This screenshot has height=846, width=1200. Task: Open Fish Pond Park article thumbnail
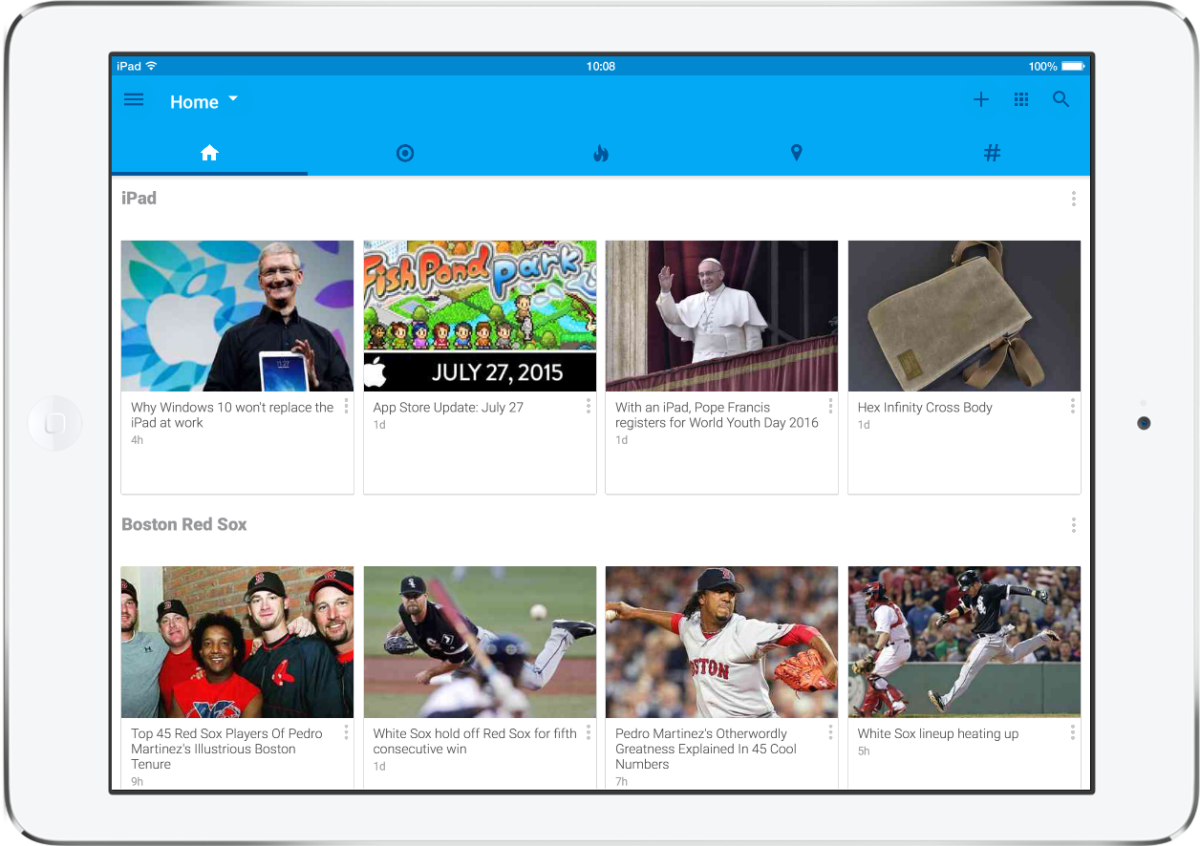point(480,316)
